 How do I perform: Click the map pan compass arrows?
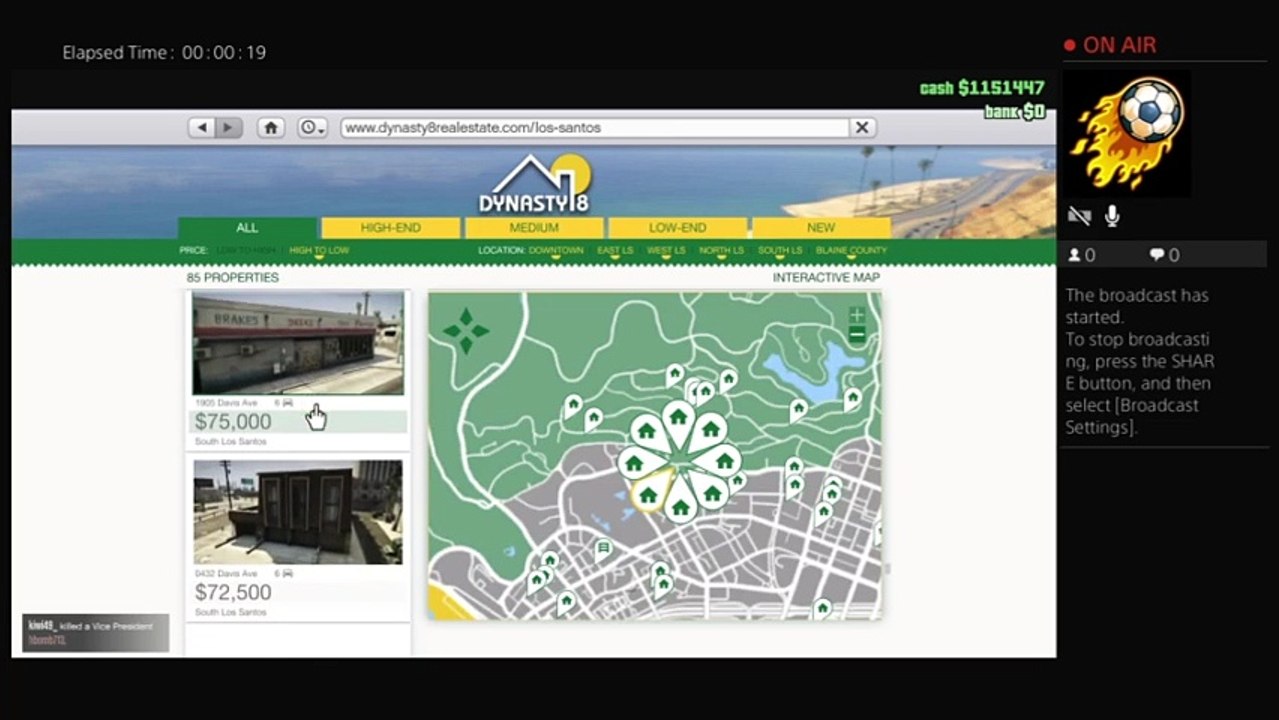[x=466, y=331]
